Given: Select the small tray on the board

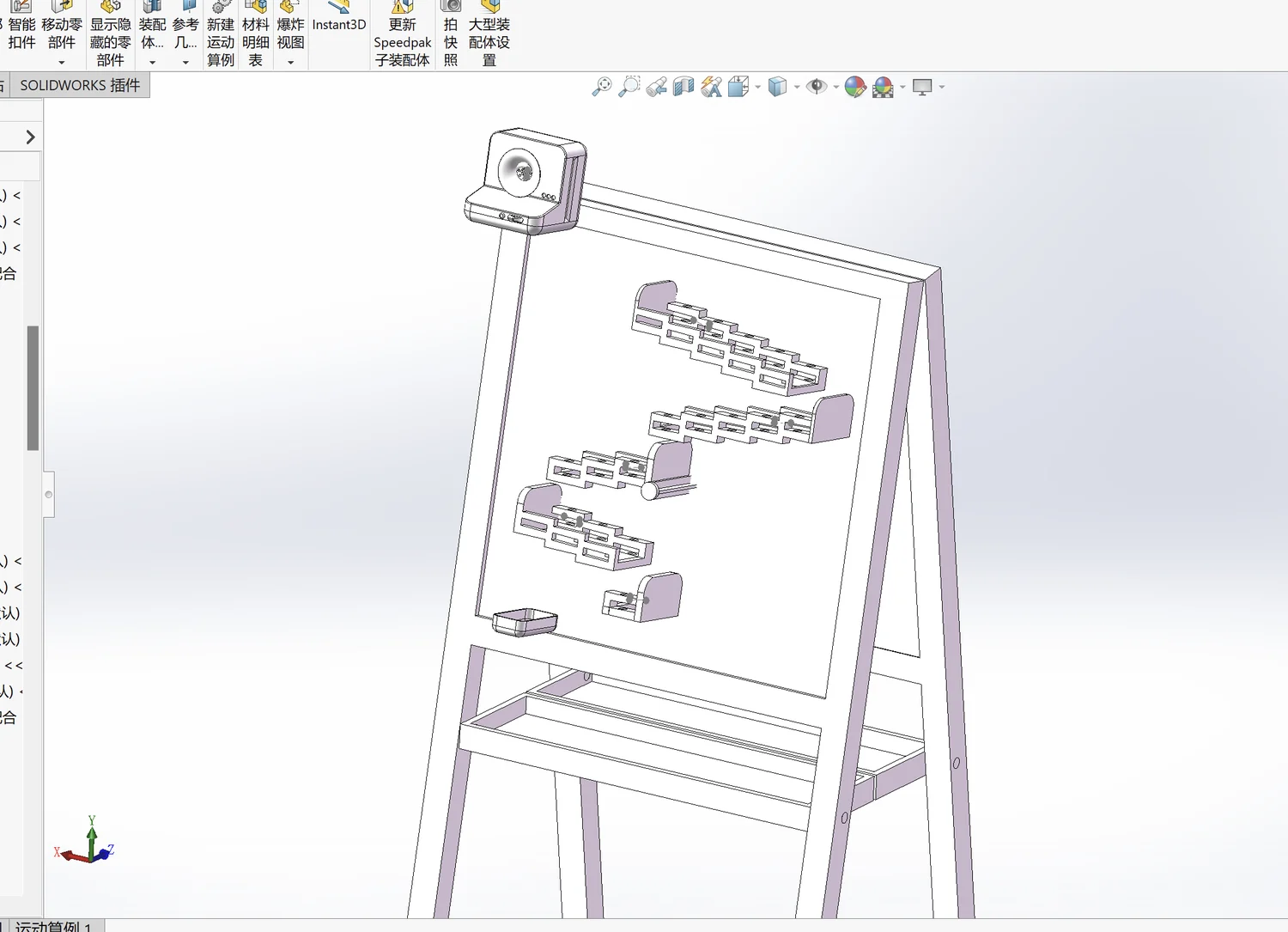Looking at the screenshot, I should [525, 622].
